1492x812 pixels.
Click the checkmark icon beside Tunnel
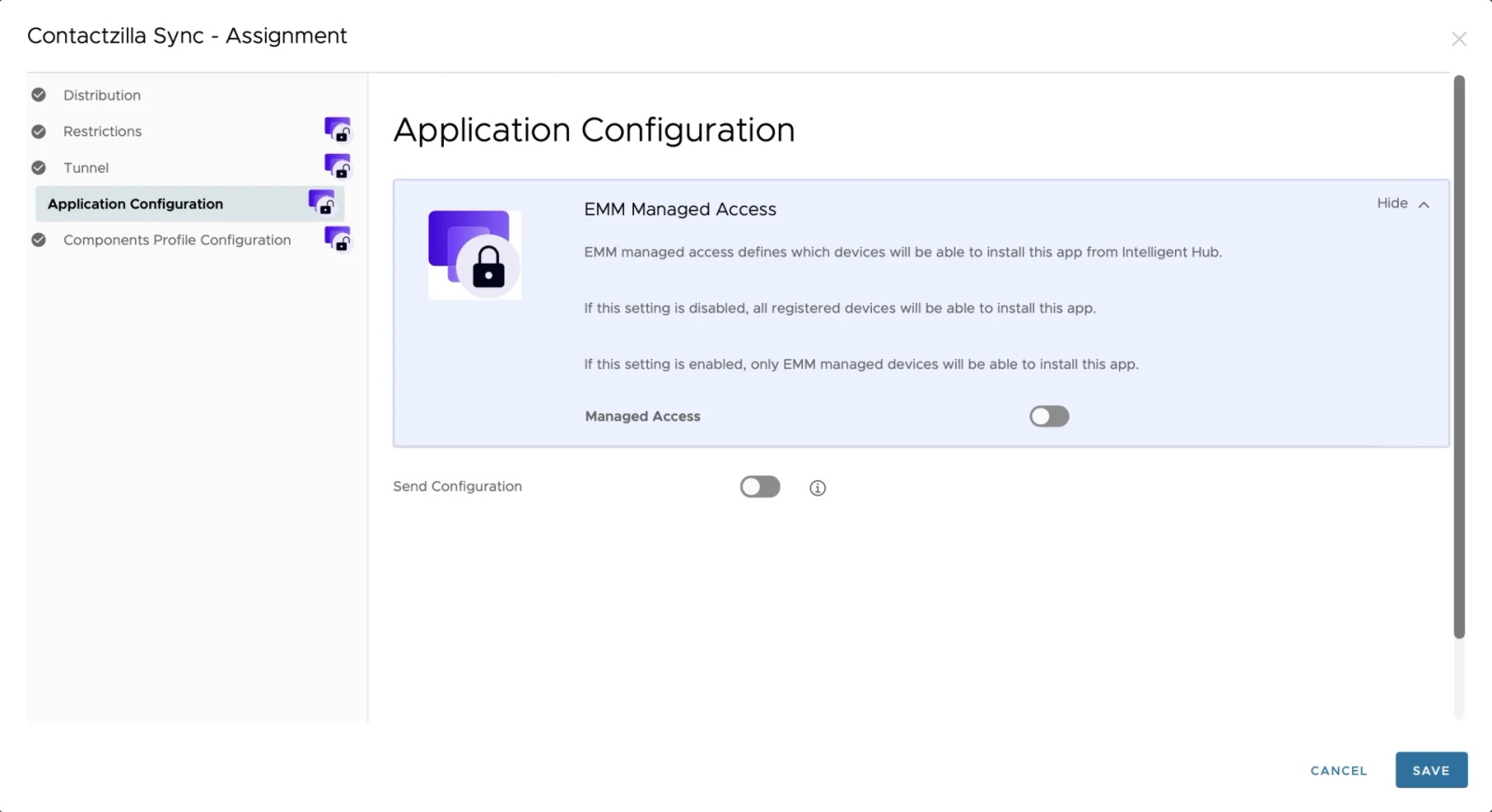(x=38, y=168)
